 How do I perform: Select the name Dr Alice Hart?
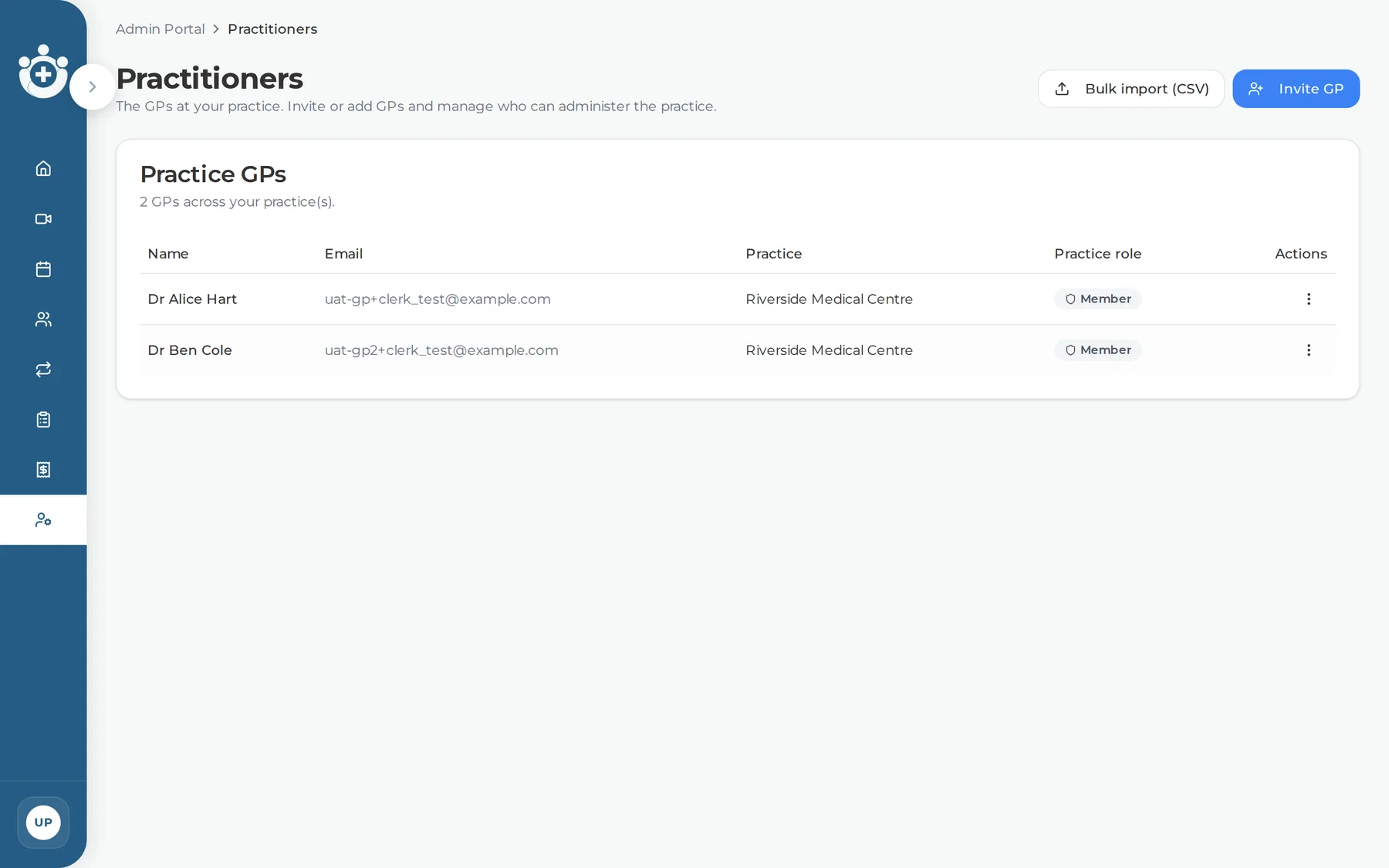tap(192, 299)
